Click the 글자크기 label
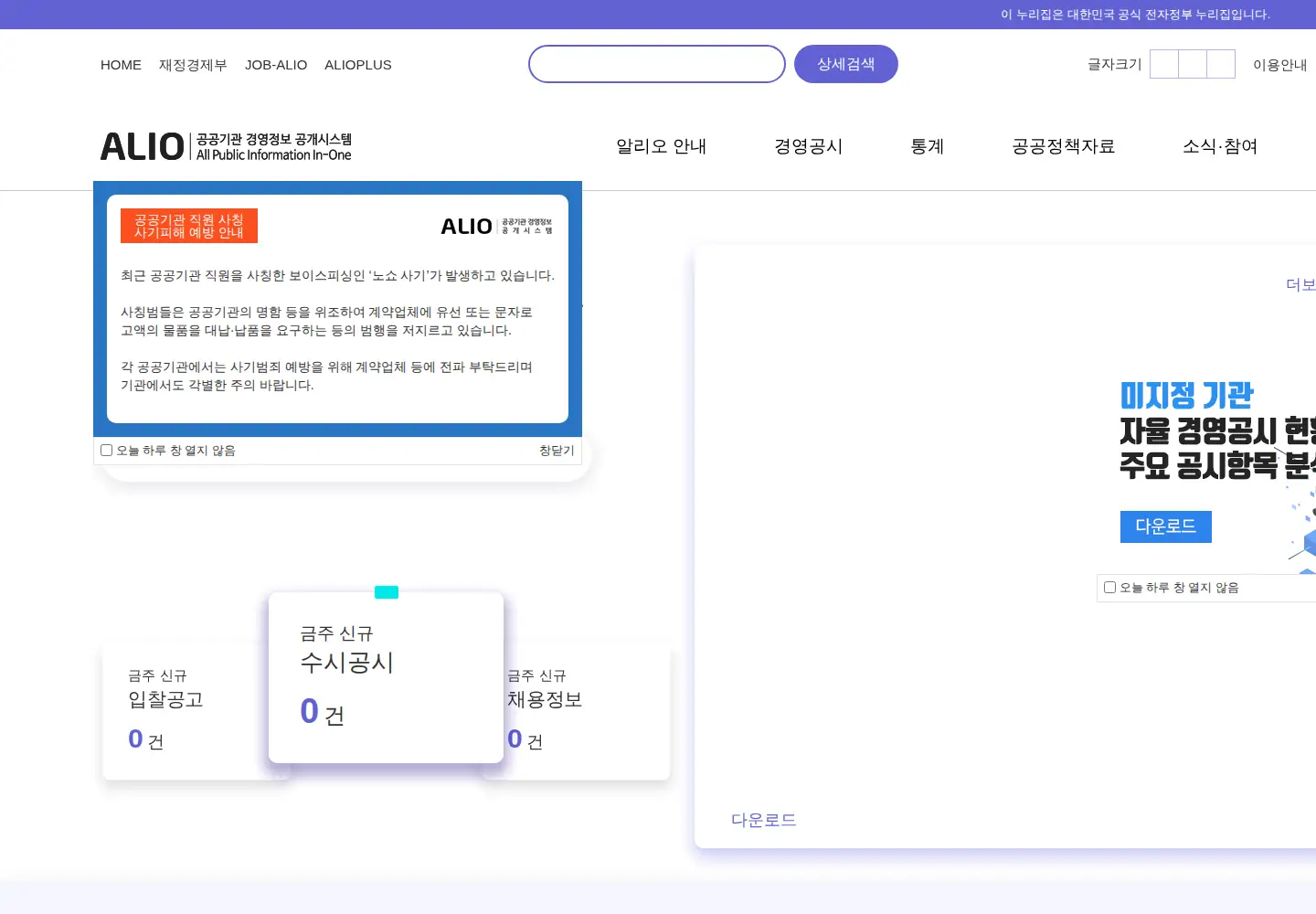Screen dimensions: 1316x914 (1115, 64)
